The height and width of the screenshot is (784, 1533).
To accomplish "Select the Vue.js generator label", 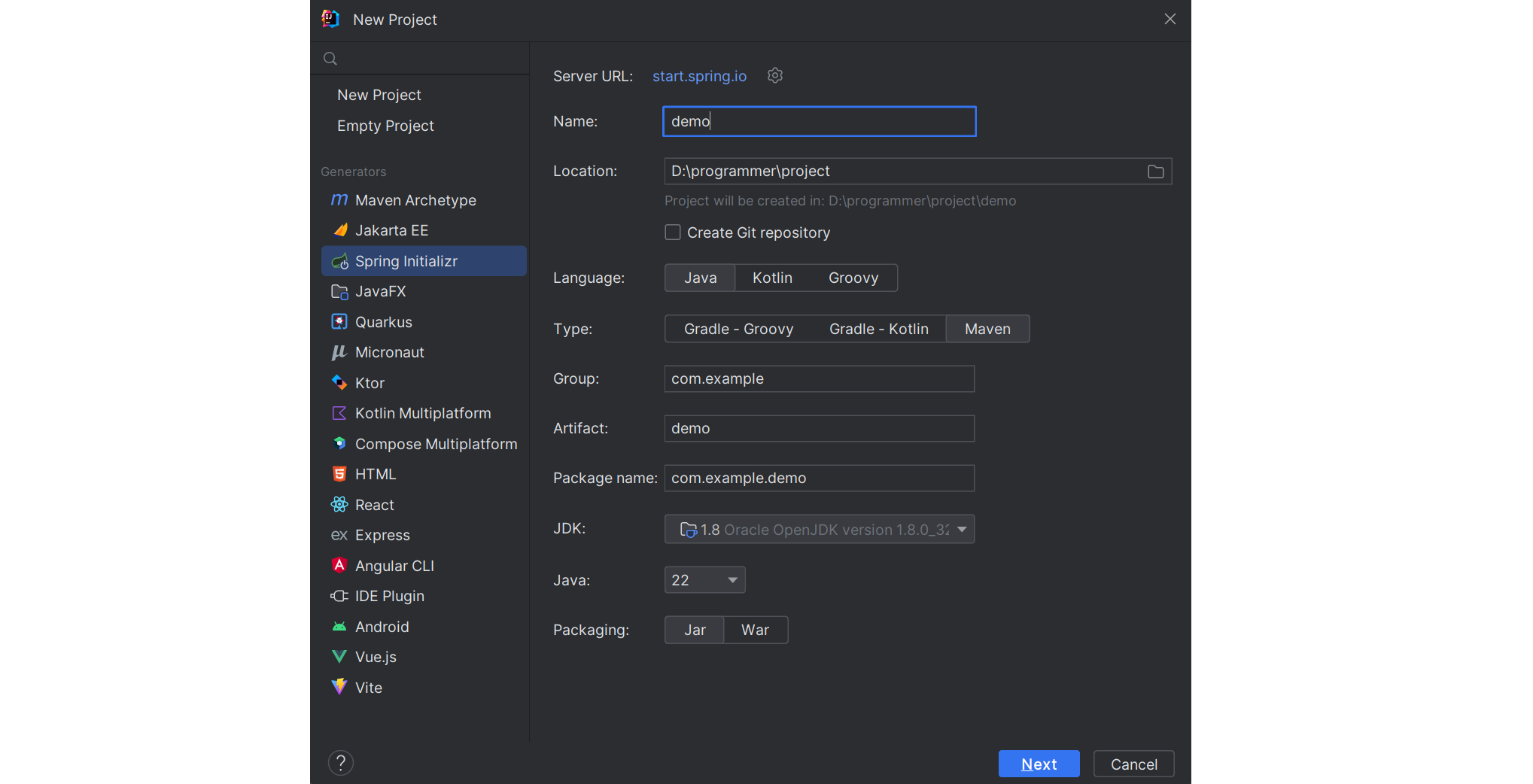I will click(x=376, y=657).
